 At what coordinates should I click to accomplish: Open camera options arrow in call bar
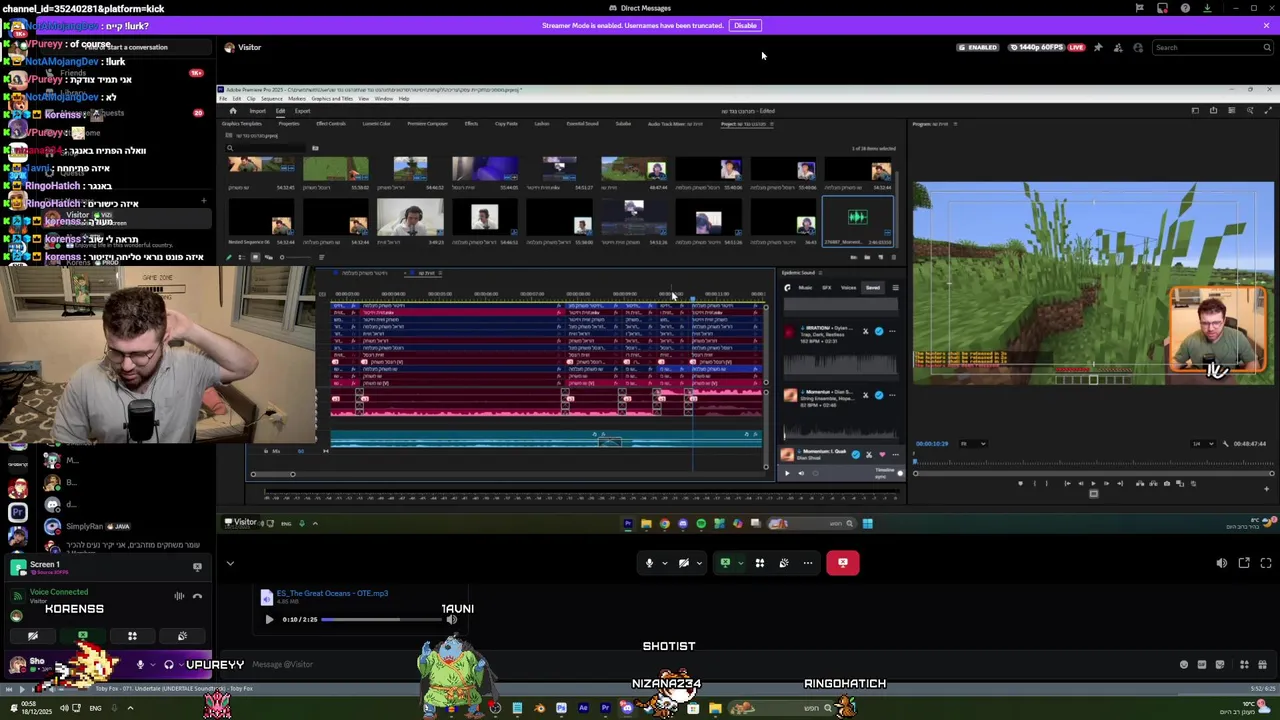pos(699,563)
